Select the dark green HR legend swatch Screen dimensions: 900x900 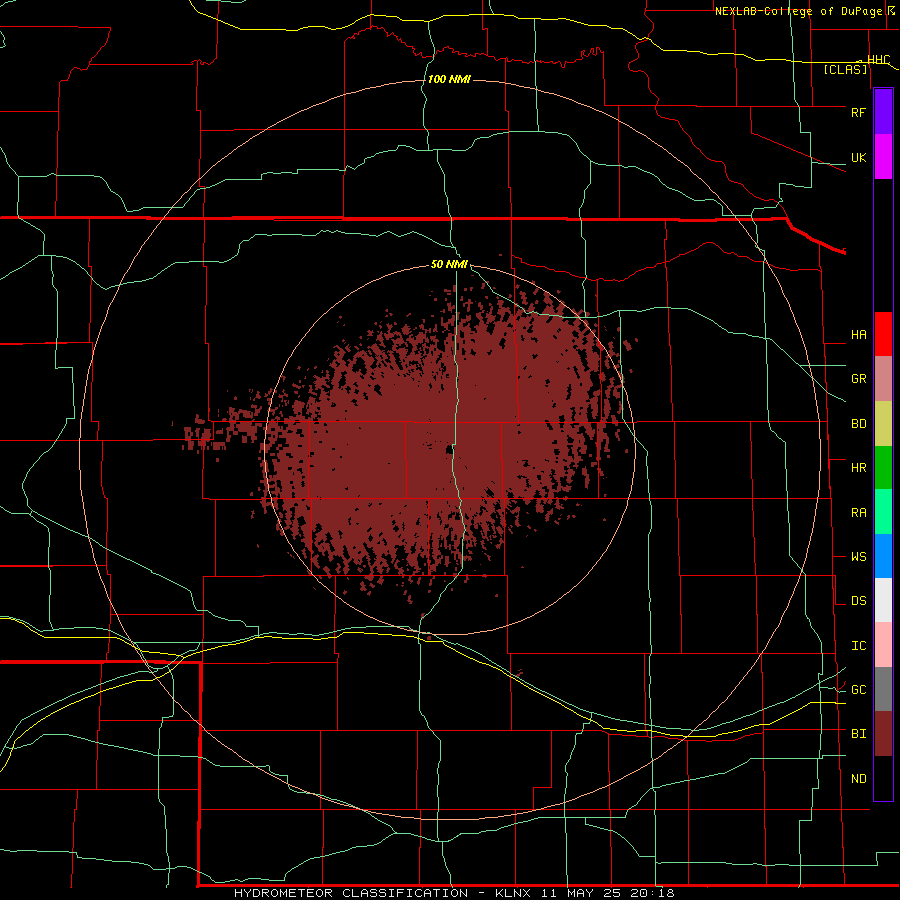pos(883,468)
